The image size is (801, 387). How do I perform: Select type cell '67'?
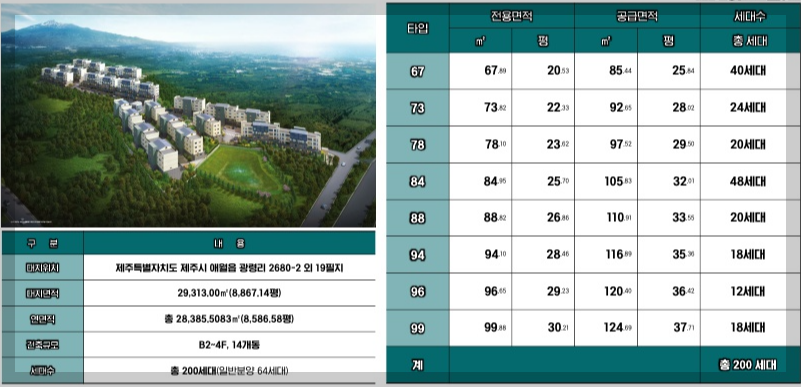[417, 71]
